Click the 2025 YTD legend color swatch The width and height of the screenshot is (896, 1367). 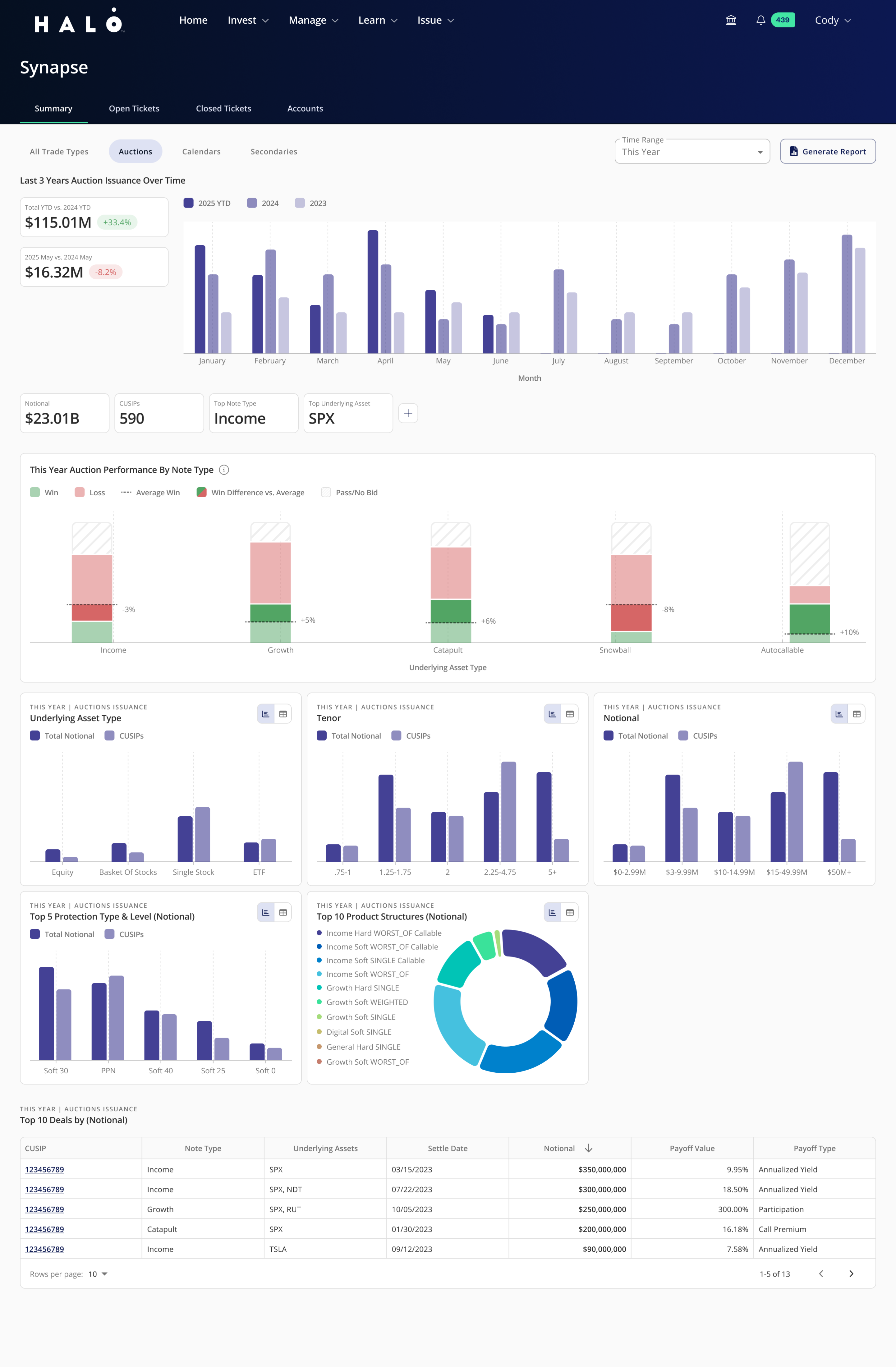[189, 203]
